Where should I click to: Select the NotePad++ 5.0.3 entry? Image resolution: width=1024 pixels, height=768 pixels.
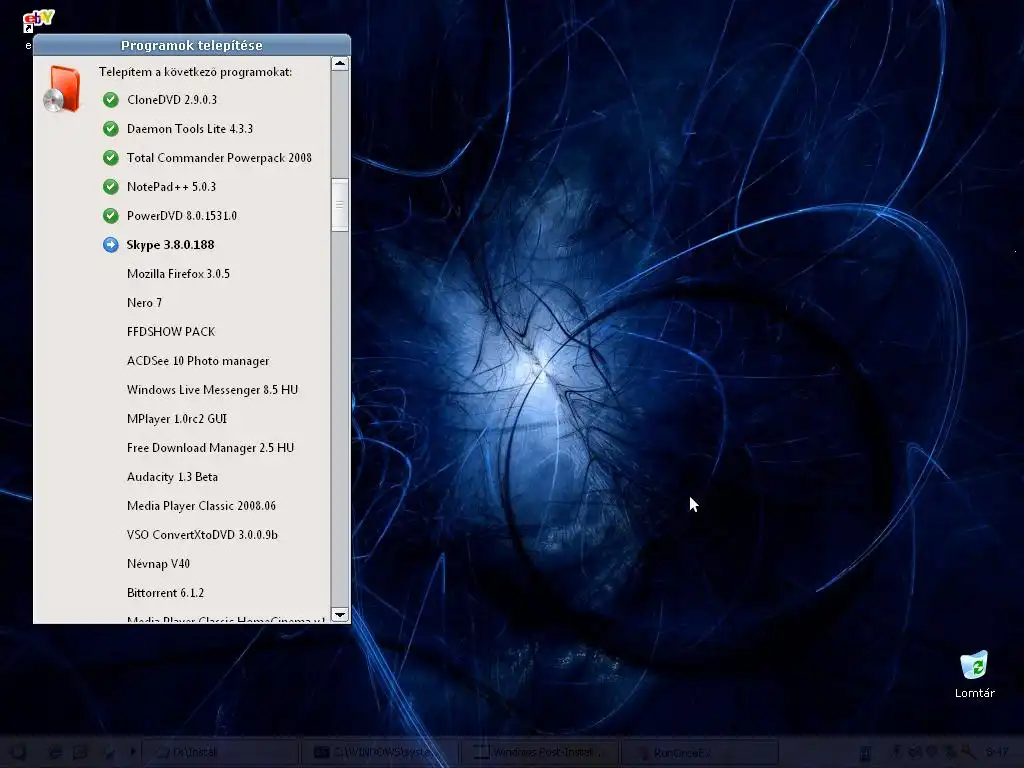171,187
